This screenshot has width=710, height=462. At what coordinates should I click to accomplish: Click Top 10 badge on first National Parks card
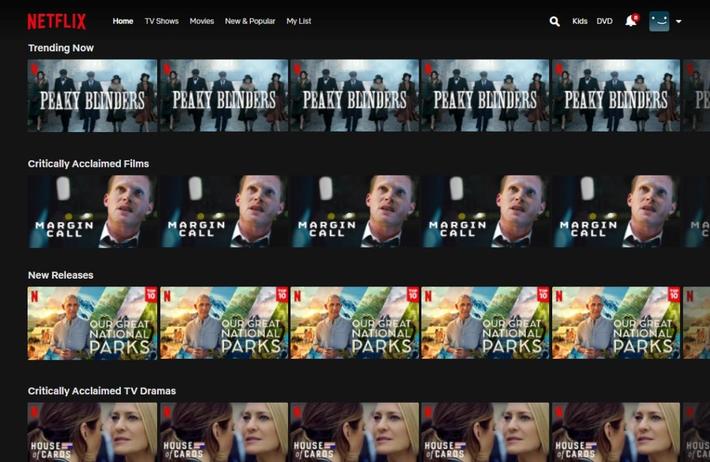click(151, 294)
